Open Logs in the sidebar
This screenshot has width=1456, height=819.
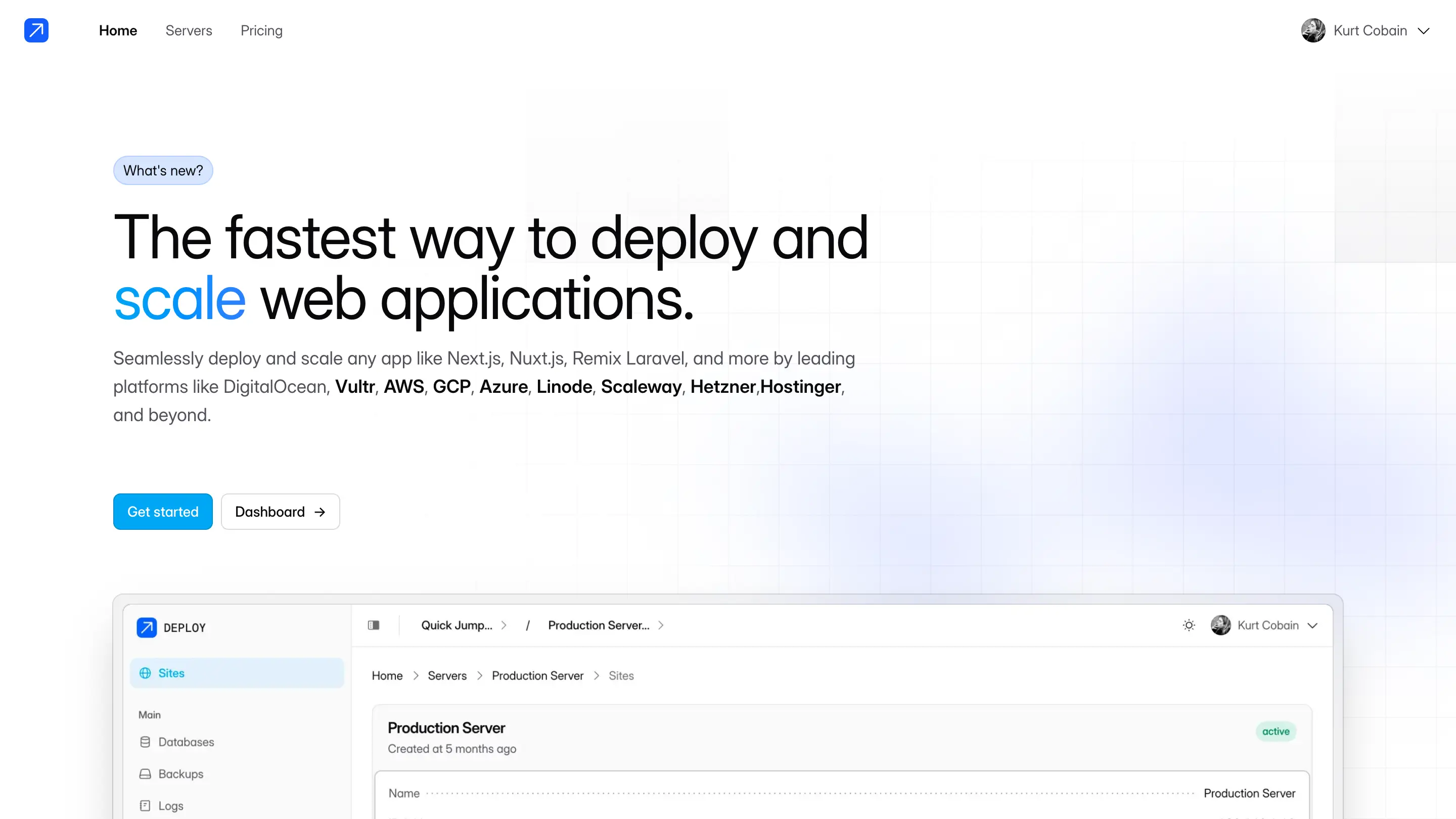[x=171, y=805]
